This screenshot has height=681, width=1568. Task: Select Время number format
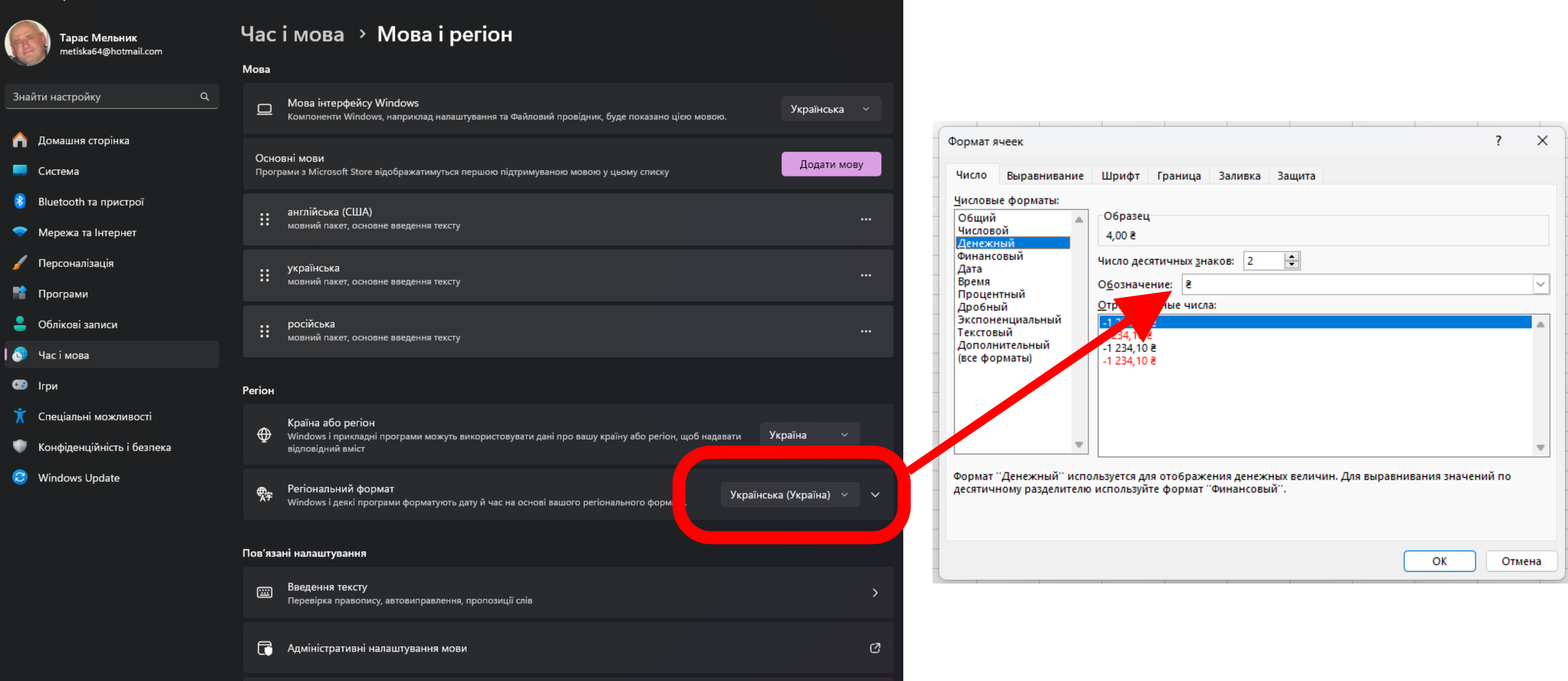click(x=973, y=282)
